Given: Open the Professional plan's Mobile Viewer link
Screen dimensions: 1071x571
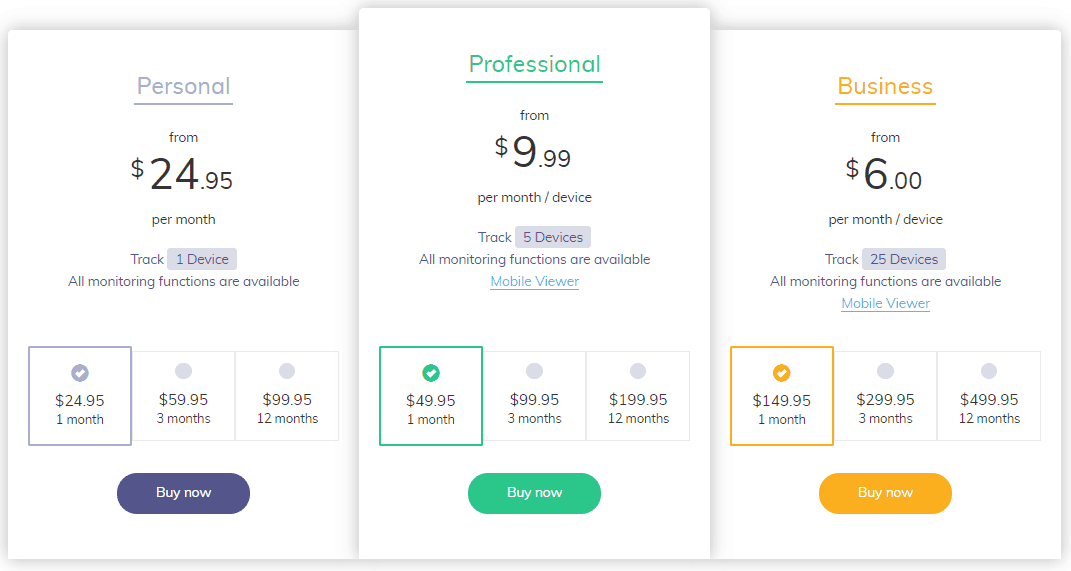Looking at the screenshot, I should [535, 281].
